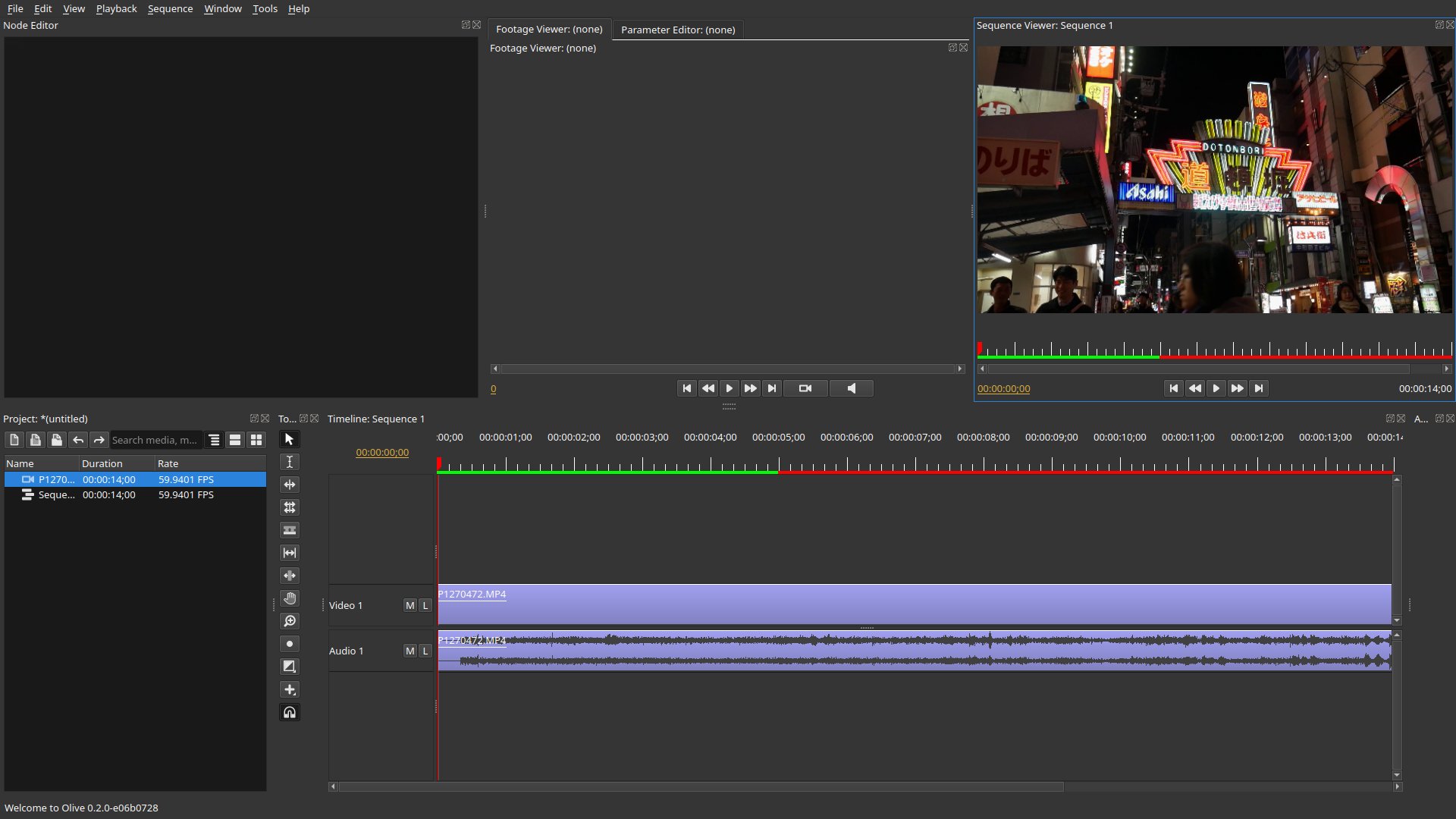Screen dimensions: 1456x819
Task: Select the Pointer tool
Action: 289,439
